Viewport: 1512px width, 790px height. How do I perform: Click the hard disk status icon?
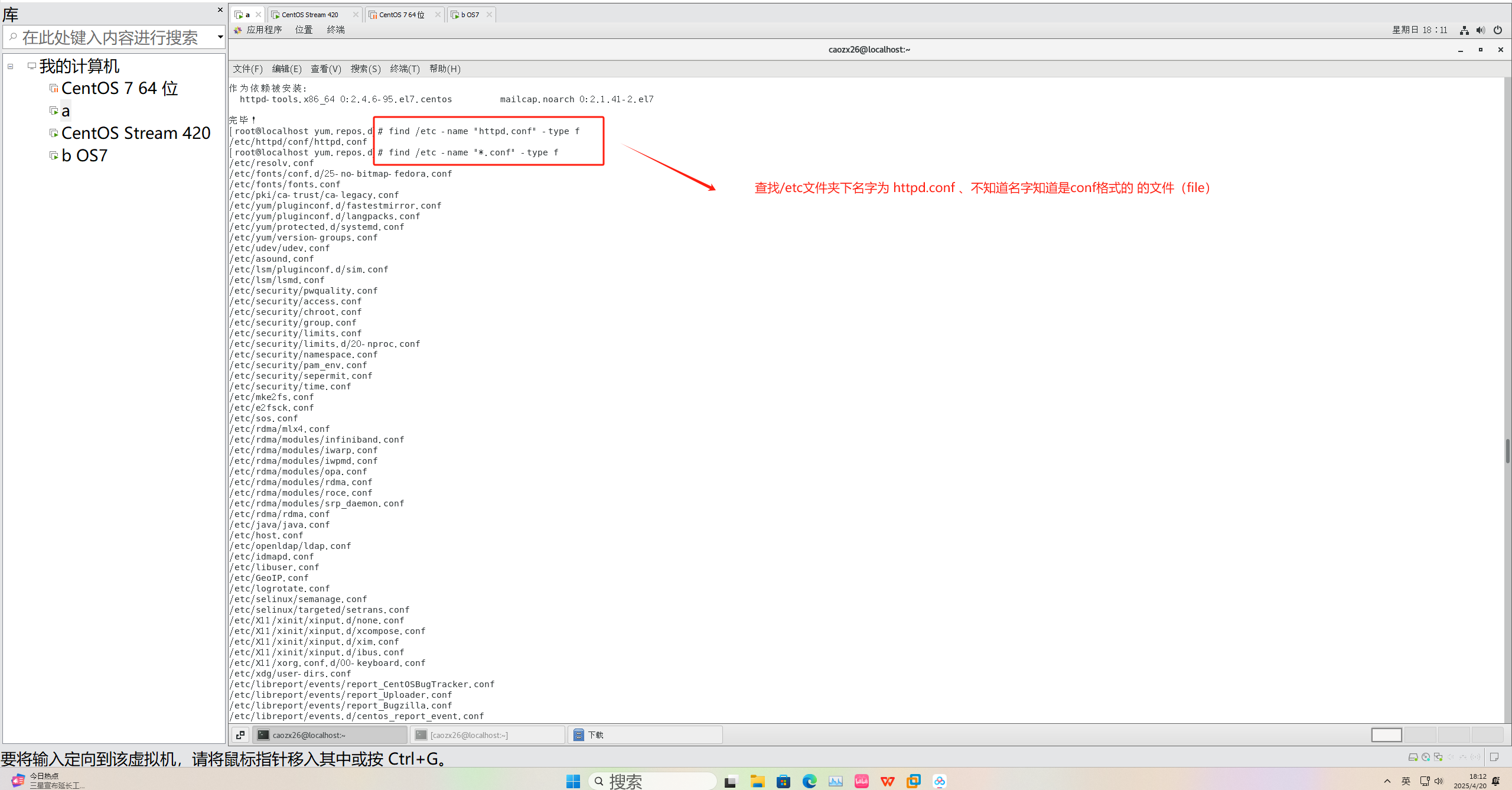point(1413,758)
